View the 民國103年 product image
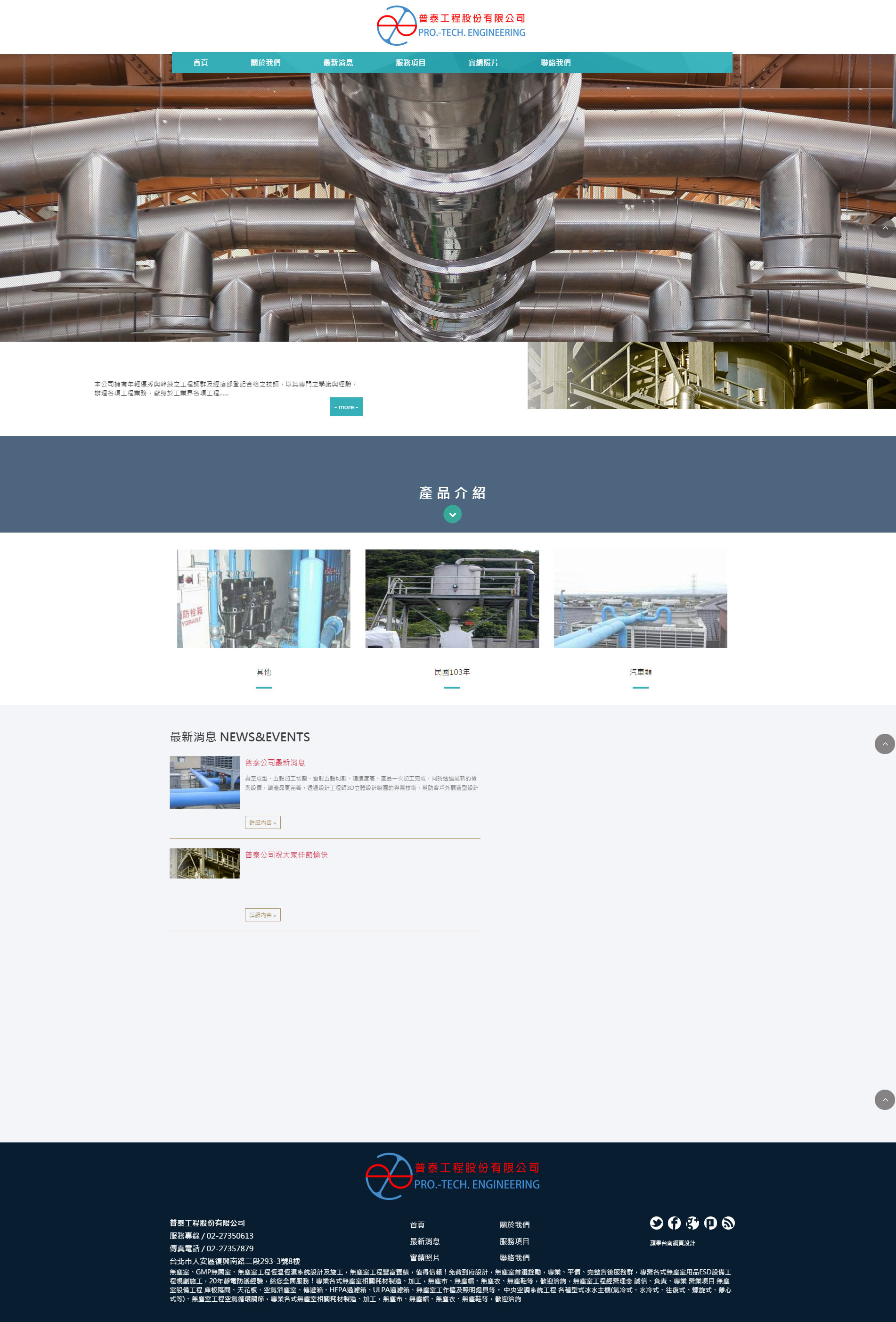 coord(452,599)
